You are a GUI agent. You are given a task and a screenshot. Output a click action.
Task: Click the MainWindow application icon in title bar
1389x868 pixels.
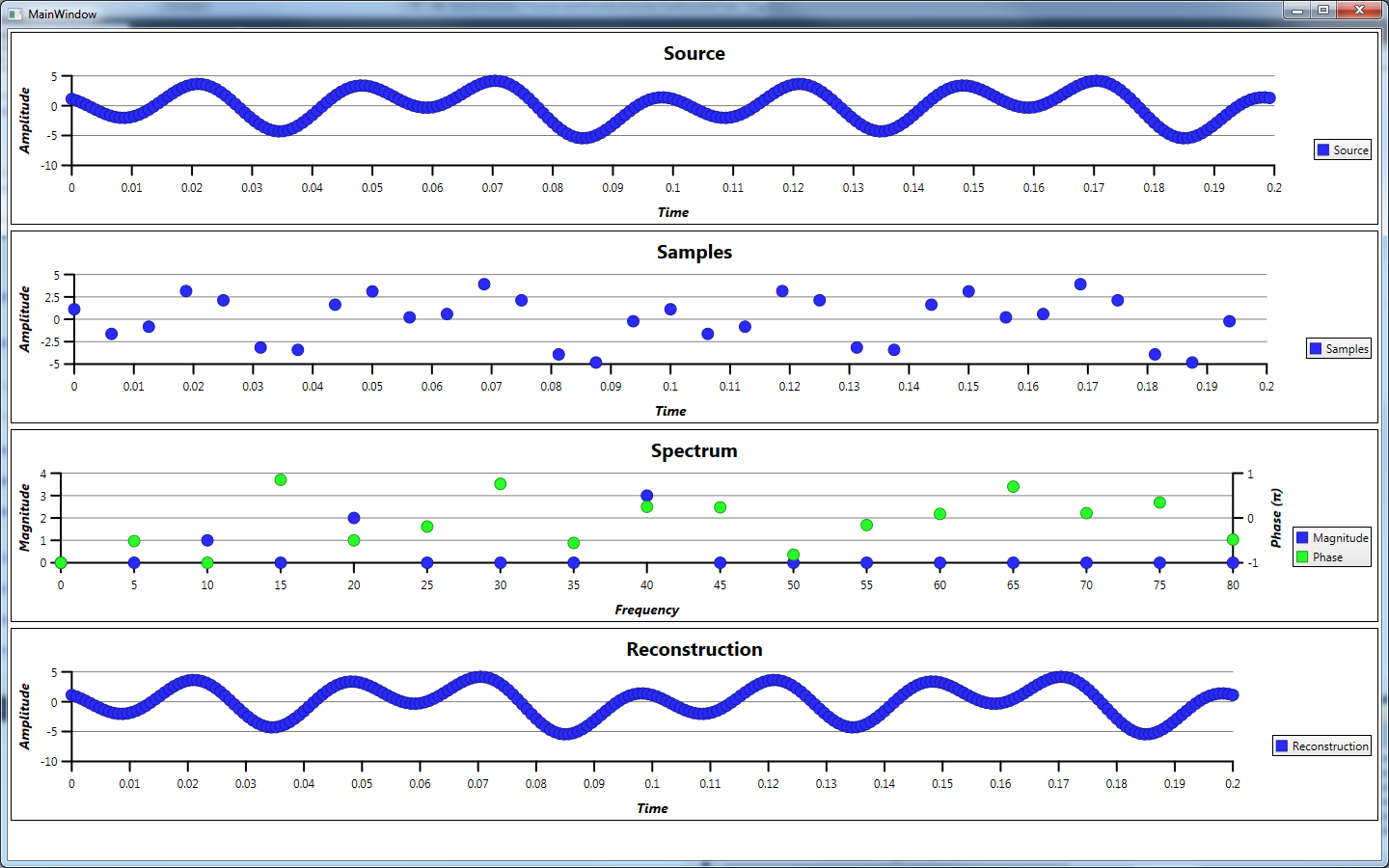tap(14, 14)
